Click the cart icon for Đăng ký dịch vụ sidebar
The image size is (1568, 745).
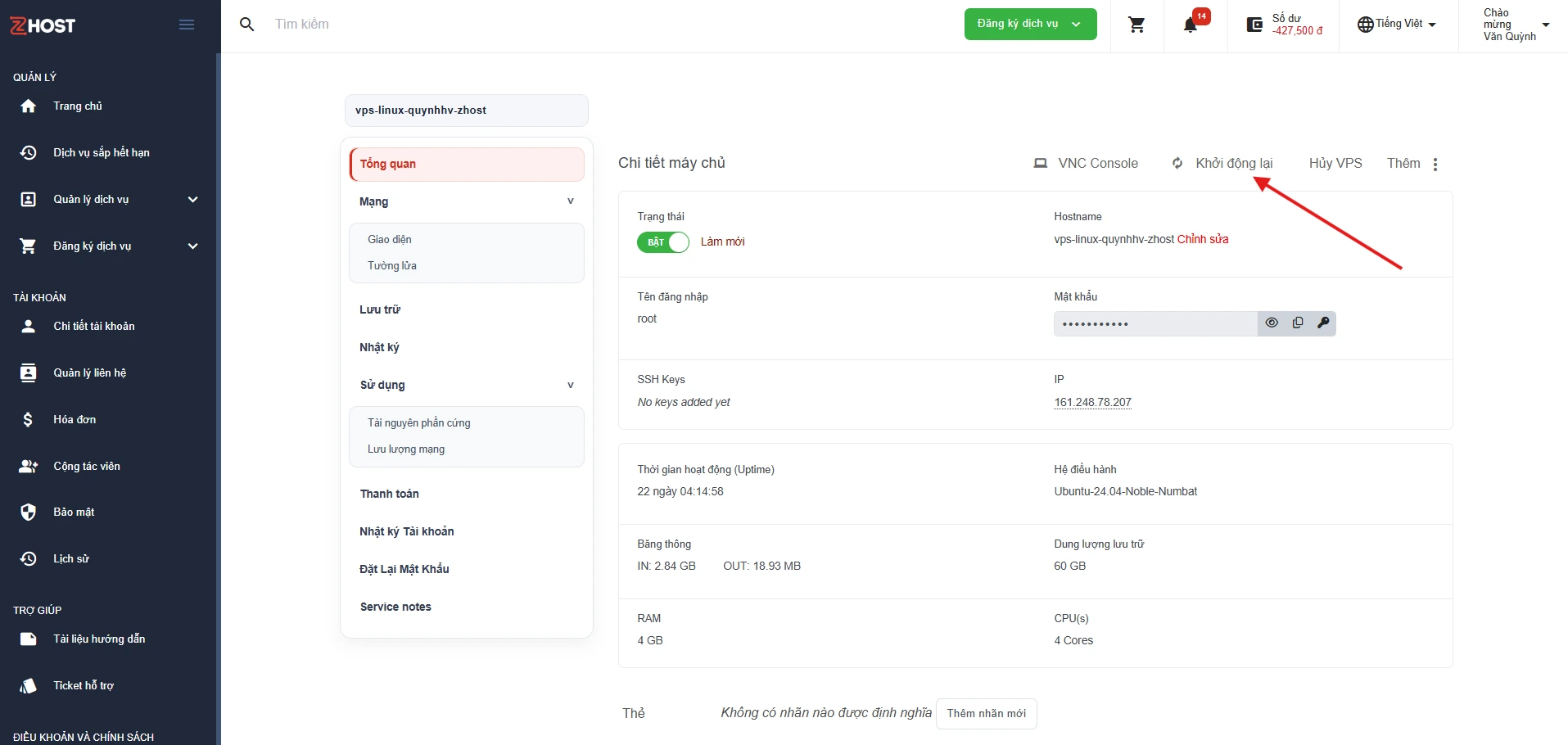point(29,246)
